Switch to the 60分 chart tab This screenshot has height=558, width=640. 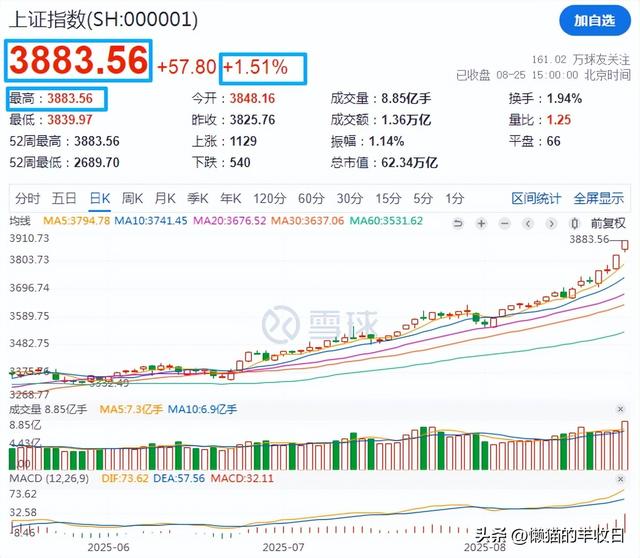pos(311,199)
